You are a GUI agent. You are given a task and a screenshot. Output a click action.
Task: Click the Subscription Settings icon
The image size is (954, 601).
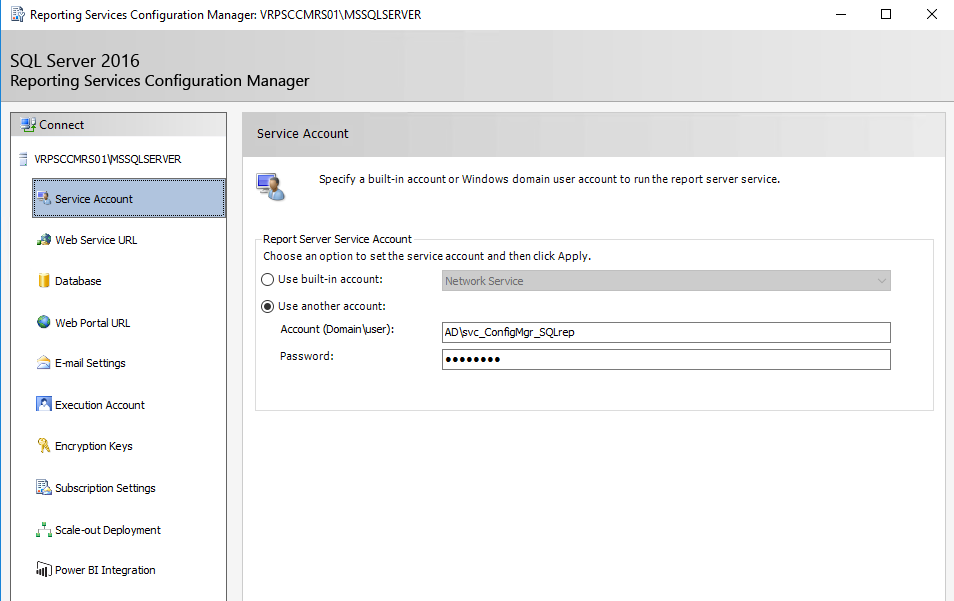[x=44, y=487]
